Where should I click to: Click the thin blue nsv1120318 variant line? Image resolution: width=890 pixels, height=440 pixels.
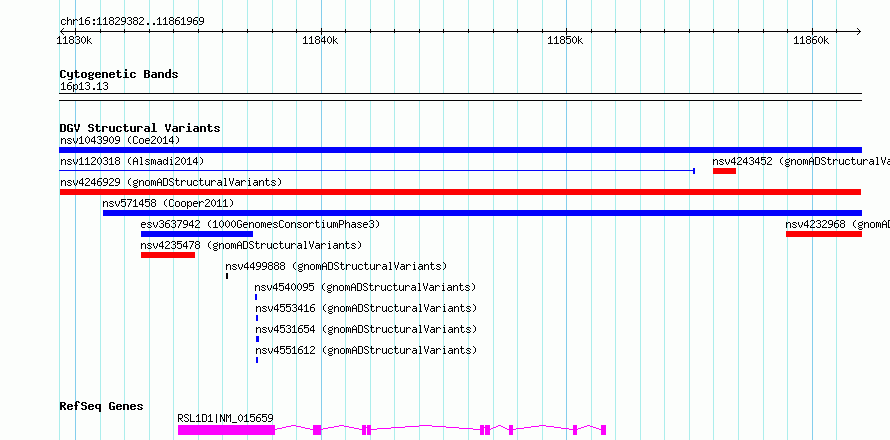pyautogui.click(x=377, y=171)
